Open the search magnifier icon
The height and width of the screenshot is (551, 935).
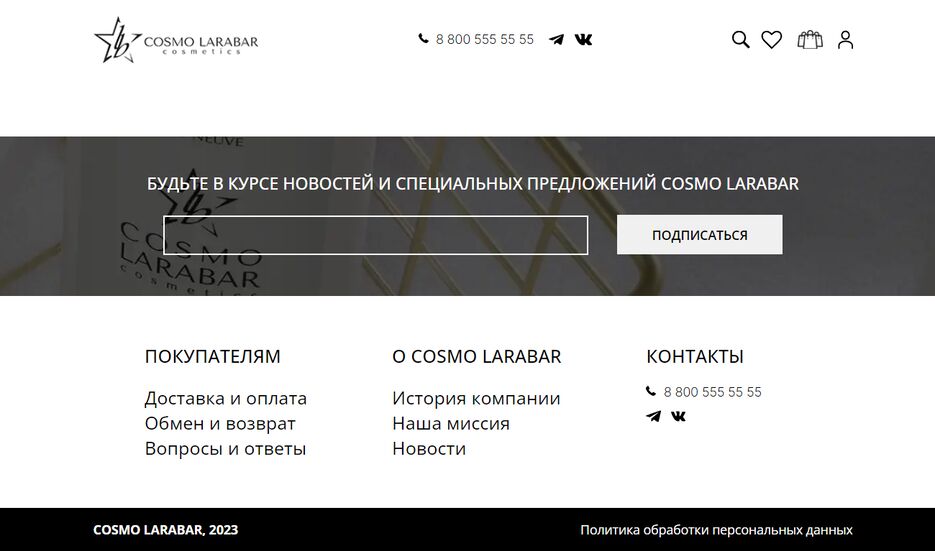click(740, 40)
